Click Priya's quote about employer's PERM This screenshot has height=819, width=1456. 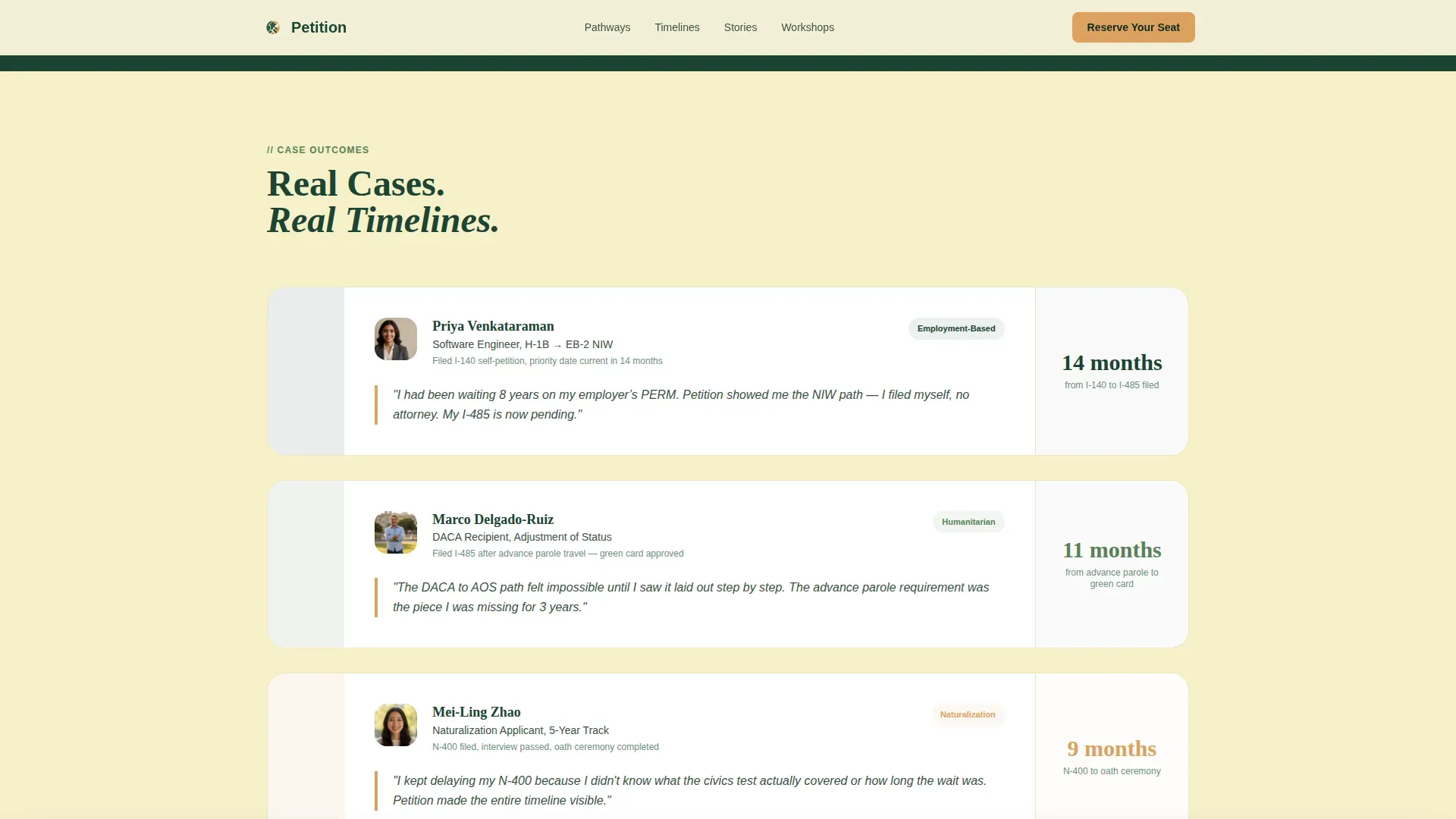(x=681, y=404)
